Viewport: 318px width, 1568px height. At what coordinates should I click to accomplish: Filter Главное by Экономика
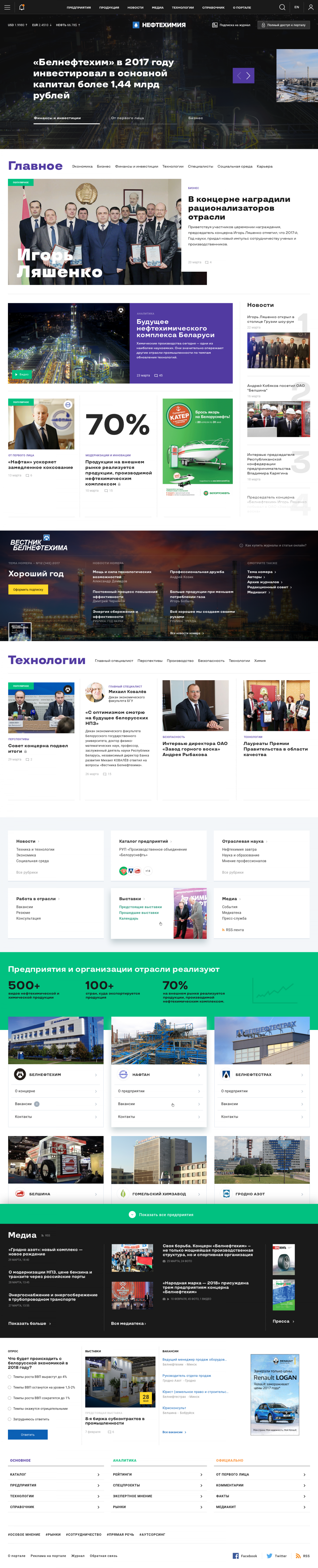[x=82, y=166]
